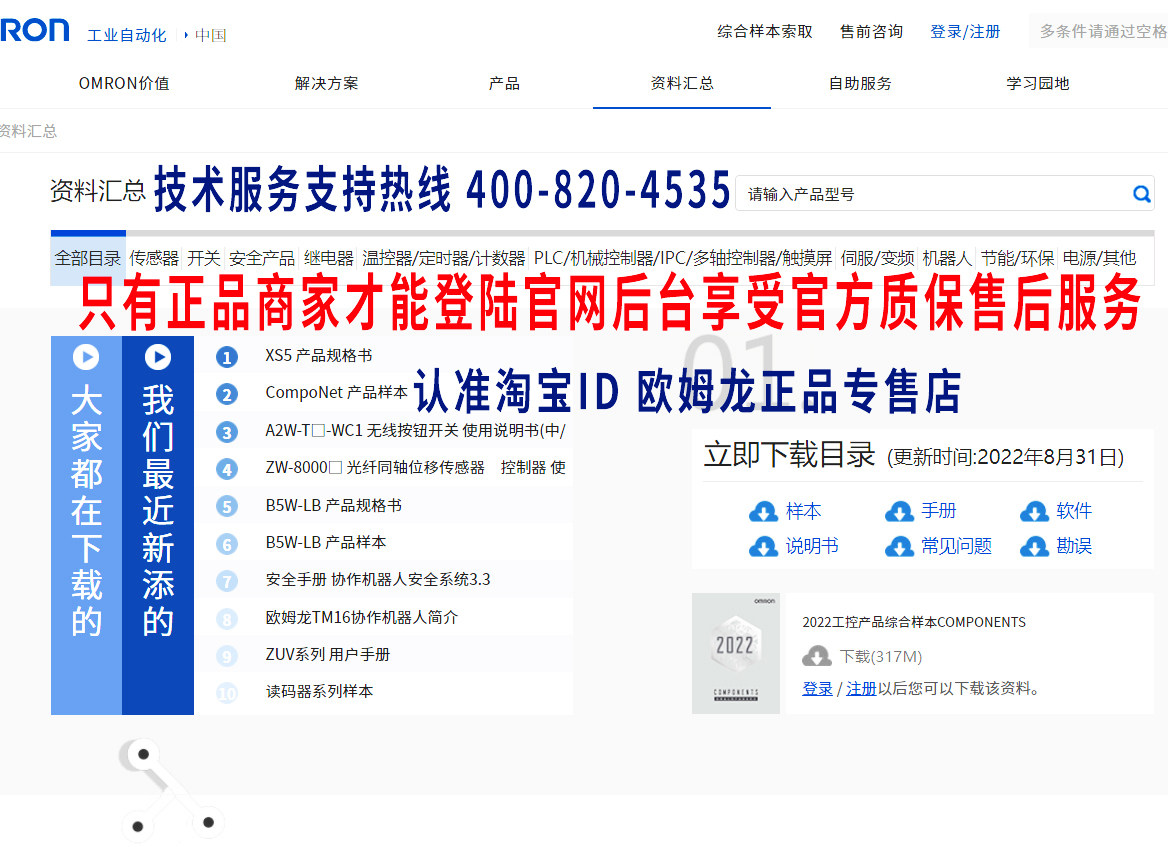Click 综合样本索取 link
Image resolution: width=1168 pixels, height=847 pixels.
[x=764, y=31]
